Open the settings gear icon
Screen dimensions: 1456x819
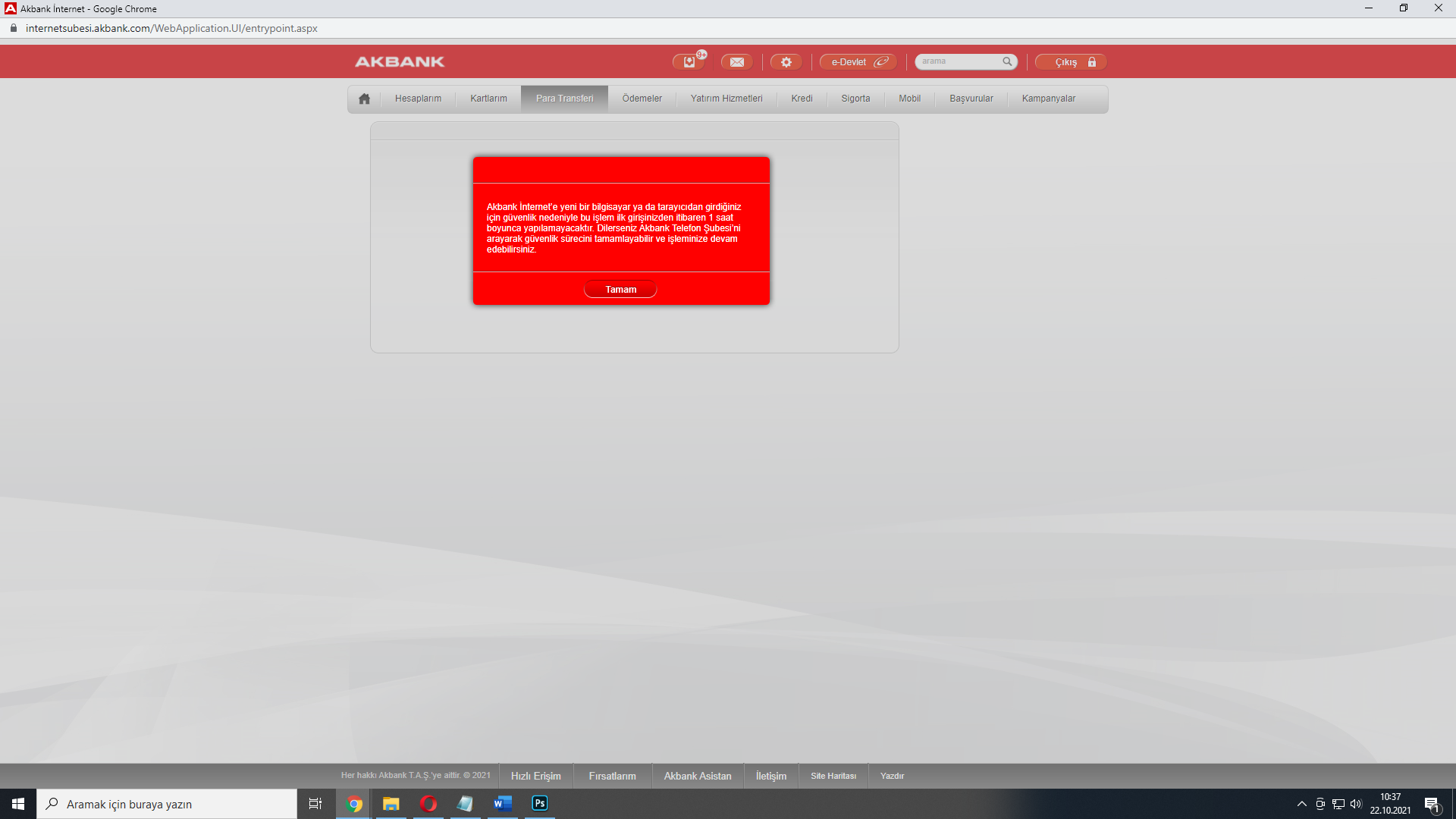tap(786, 61)
